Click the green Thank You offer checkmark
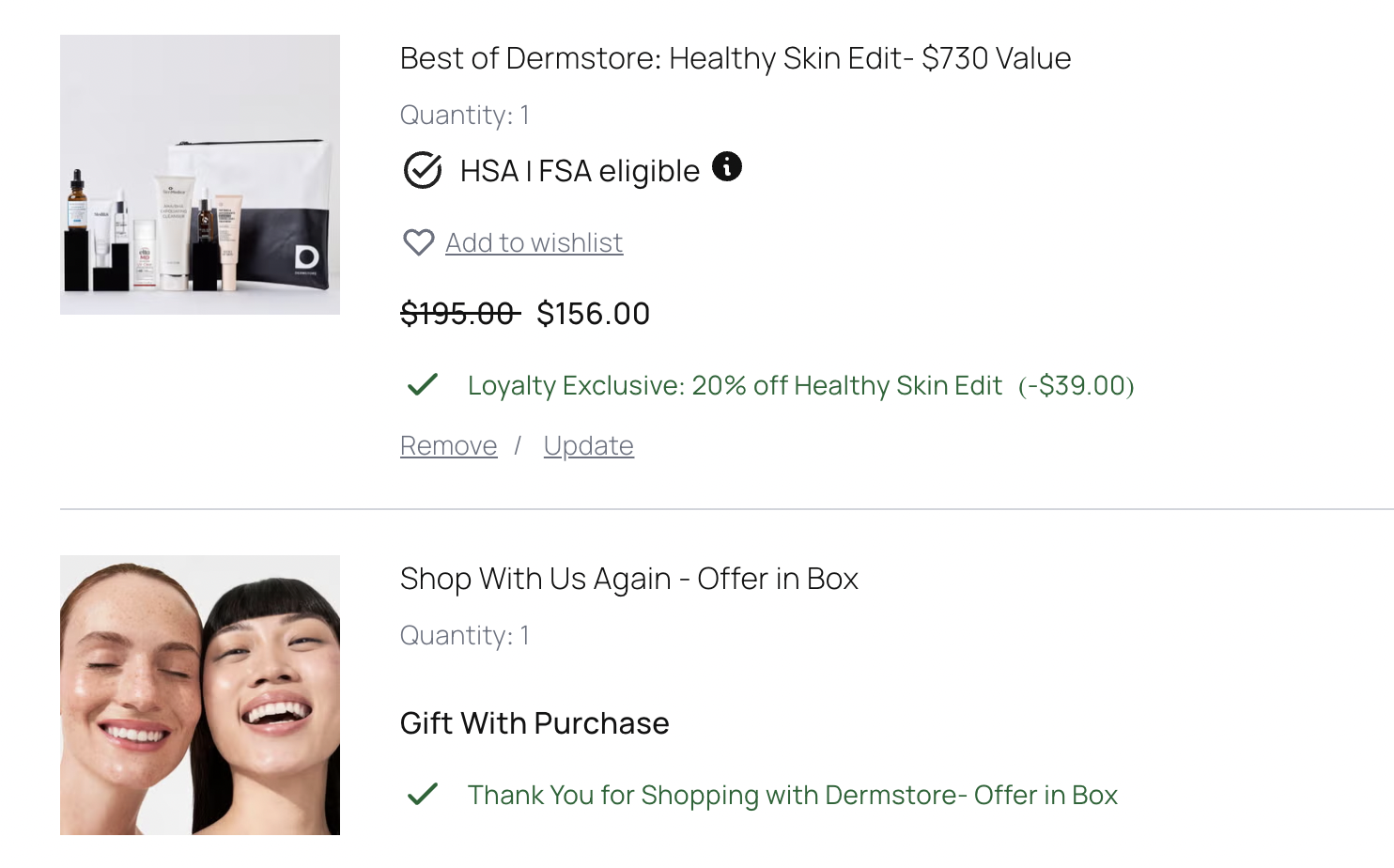 tap(423, 795)
